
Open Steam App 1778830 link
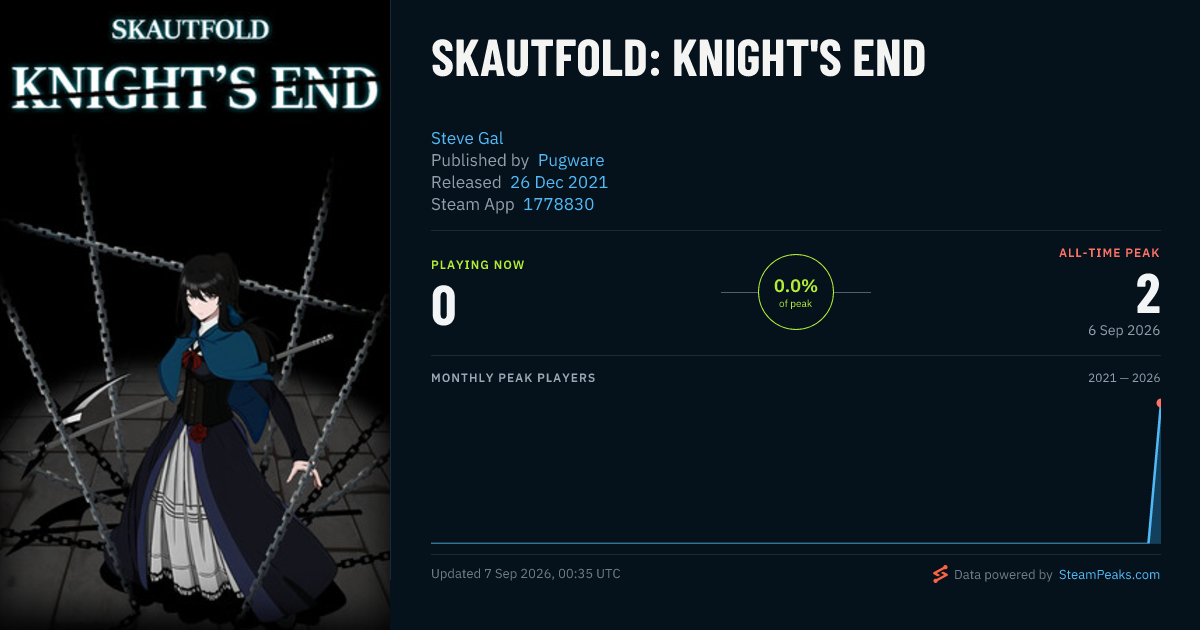point(559,204)
